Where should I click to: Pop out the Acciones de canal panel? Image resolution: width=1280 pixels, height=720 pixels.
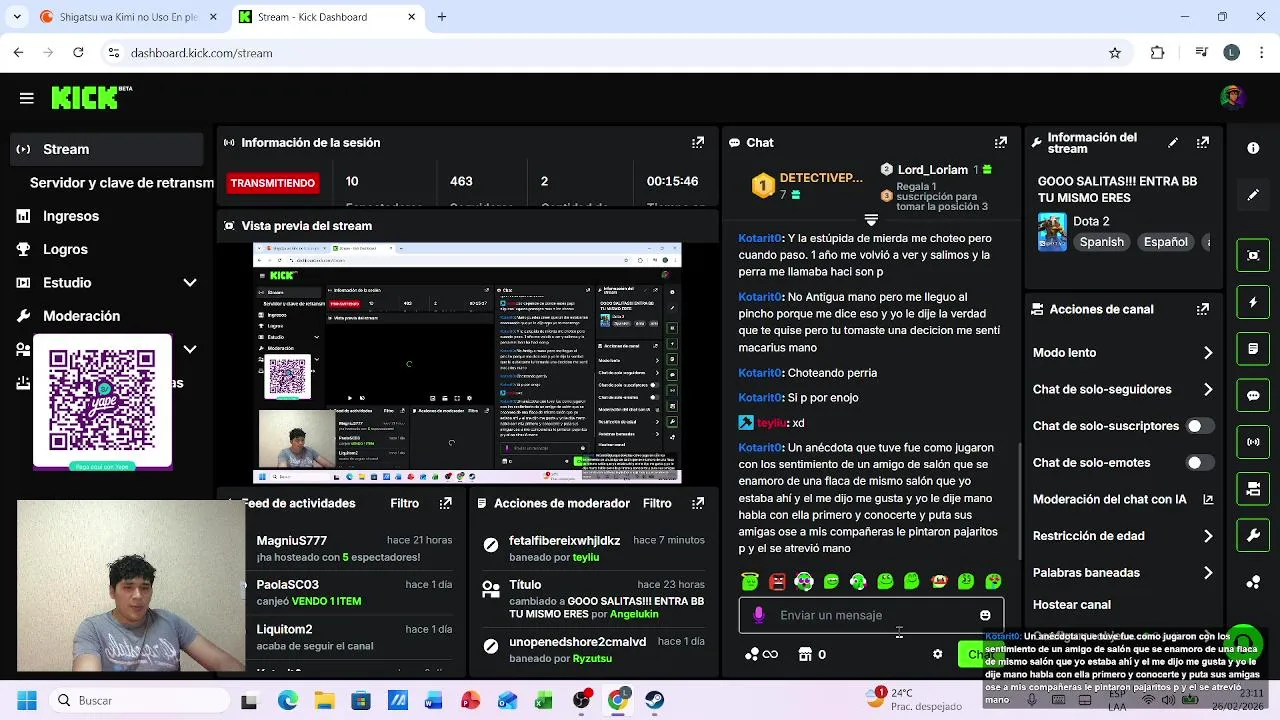tap(1203, 310)
